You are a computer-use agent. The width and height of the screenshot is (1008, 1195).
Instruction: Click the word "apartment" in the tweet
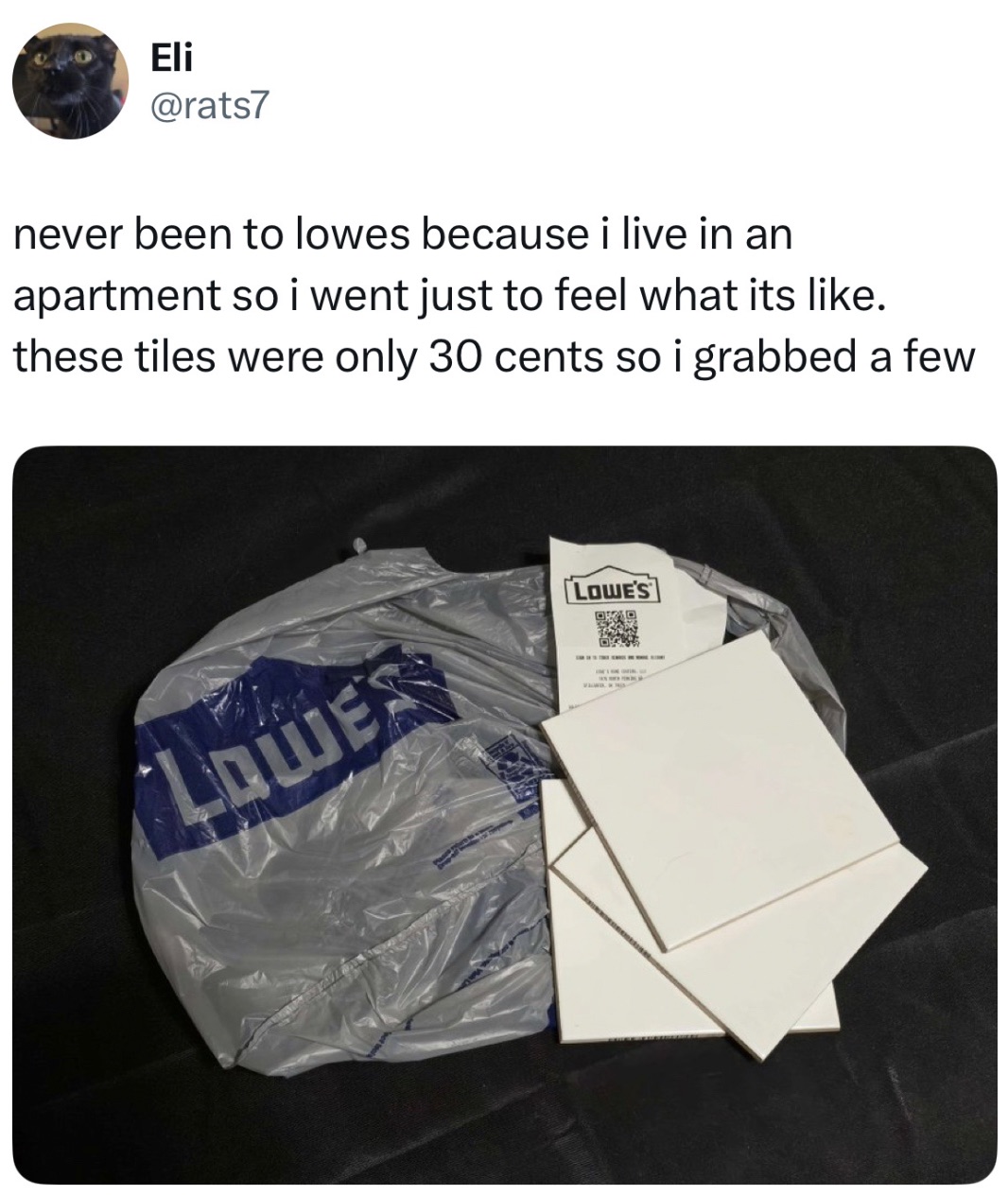coord(116,298)
